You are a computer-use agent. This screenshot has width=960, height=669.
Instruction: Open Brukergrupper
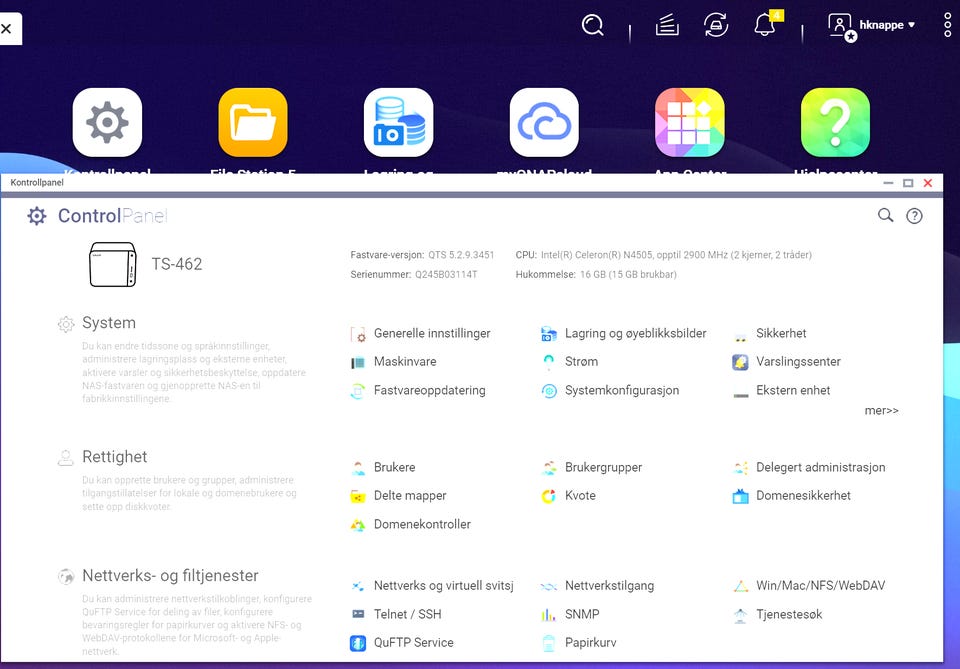(591, 468)
